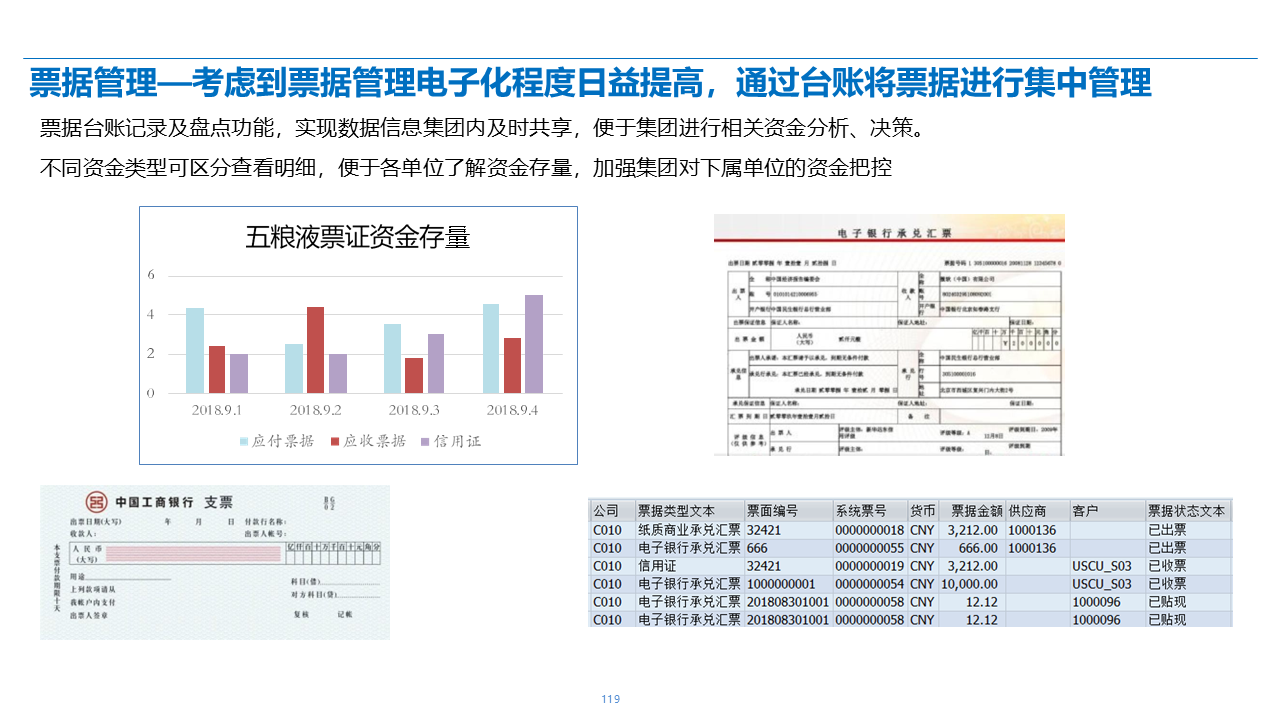This screenshot has height=720, width=1280.
Task: Select the 10,000.00 amount cell
Action: coord(972,584)
